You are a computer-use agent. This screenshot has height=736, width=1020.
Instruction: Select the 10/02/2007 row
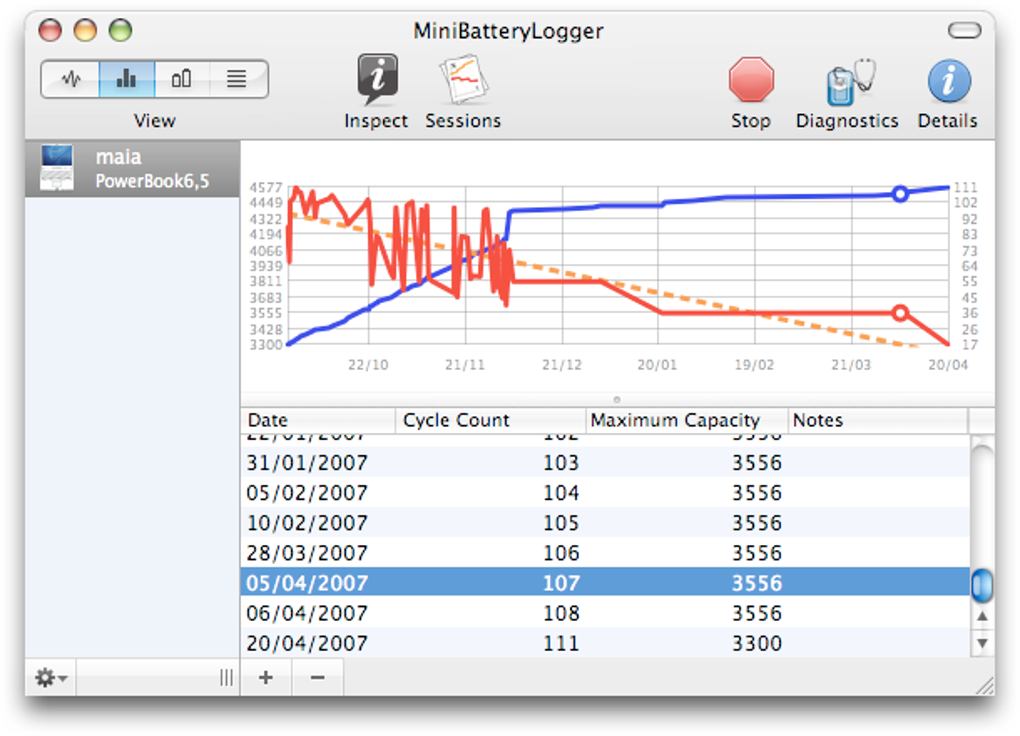606,523
